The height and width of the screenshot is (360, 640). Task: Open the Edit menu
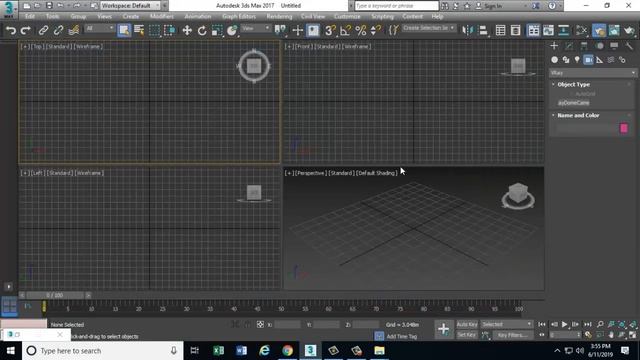pos(30,16)
